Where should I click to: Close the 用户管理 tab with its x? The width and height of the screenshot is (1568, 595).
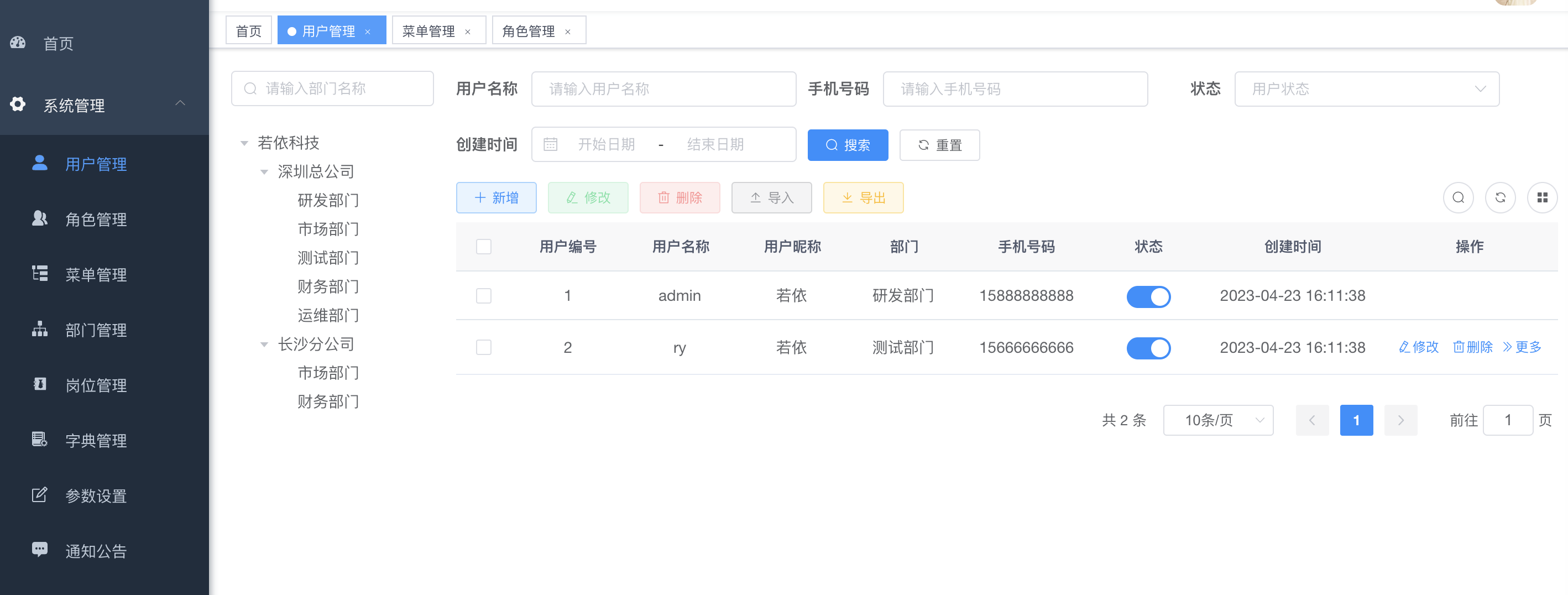[x=368, y=32]
